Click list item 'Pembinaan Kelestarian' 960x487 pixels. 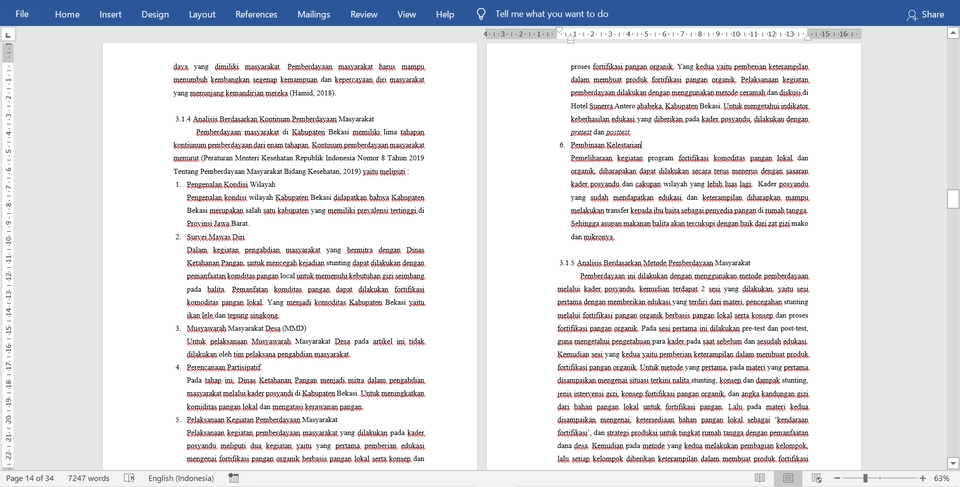tap(606, 145)
